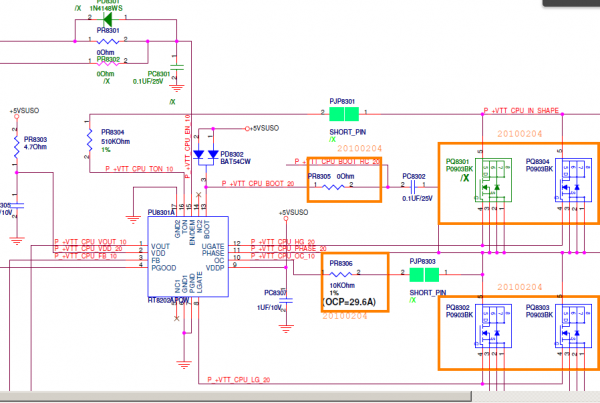Click the PD8302 BAT54CW dual diode symbol

click(206, 155)
